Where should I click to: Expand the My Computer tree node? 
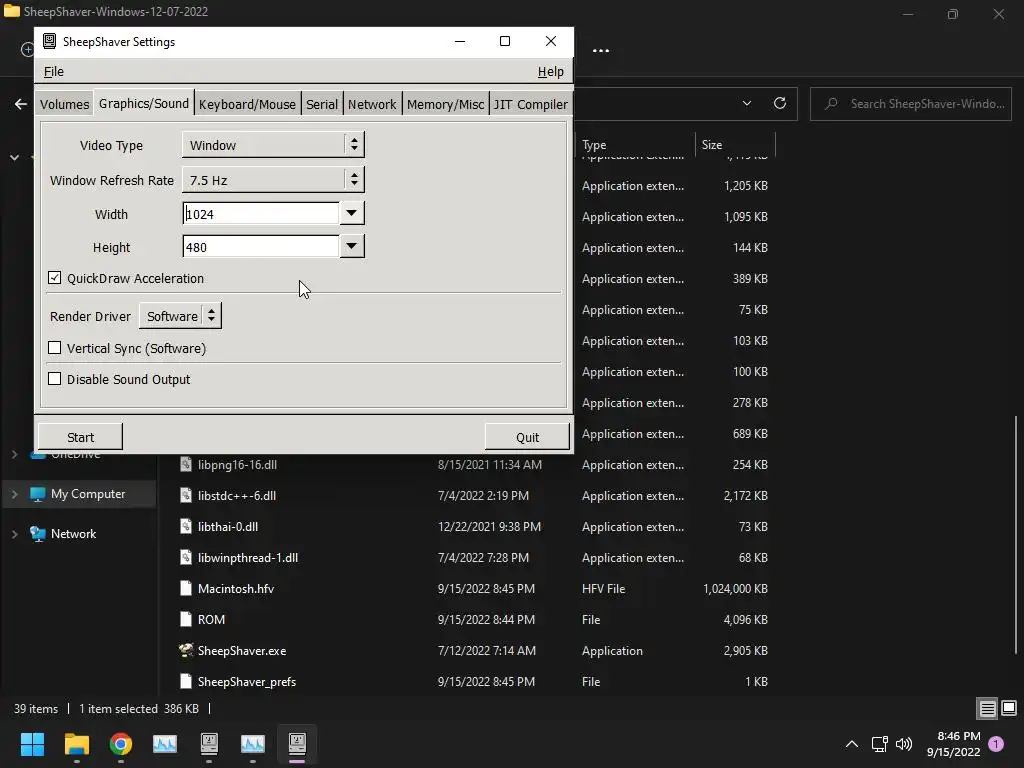click(x=14, y=494)
